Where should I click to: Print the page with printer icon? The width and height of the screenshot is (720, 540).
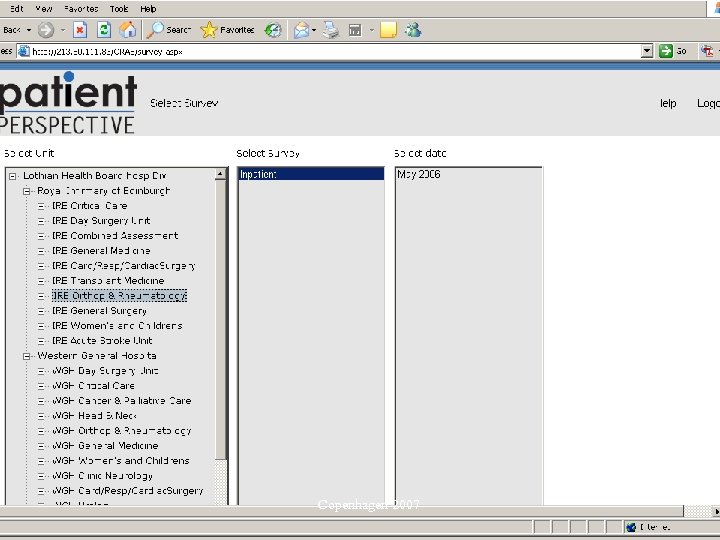(x=331, y=30)
